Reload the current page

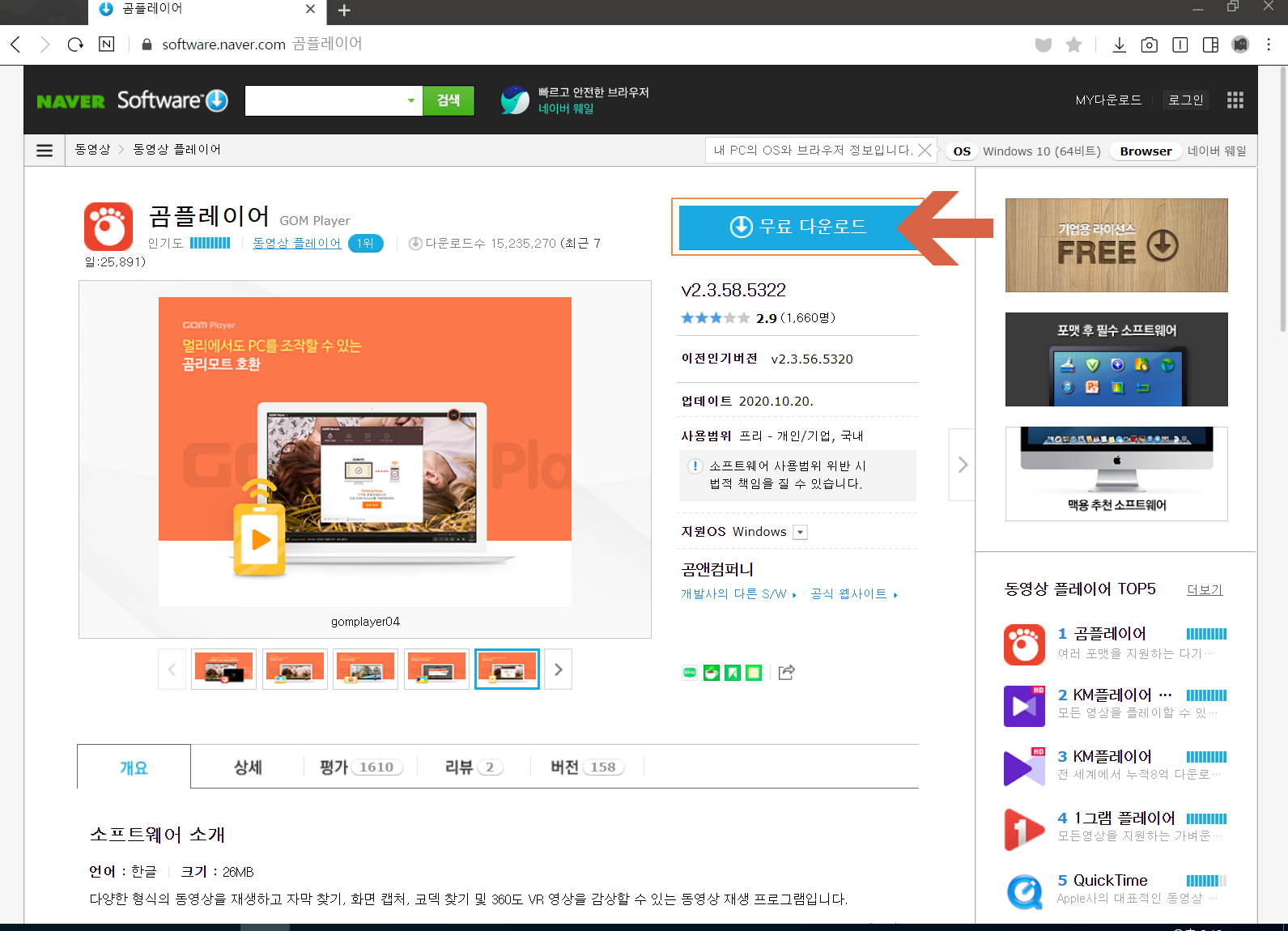[75, 45]
